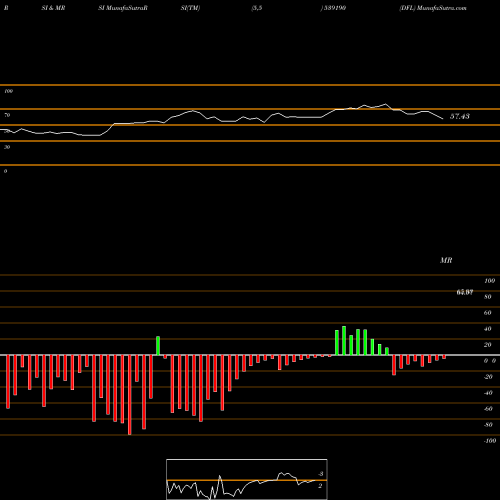
Task: Click the 64.97 value in the MR panel
Action: pos(465,292)
